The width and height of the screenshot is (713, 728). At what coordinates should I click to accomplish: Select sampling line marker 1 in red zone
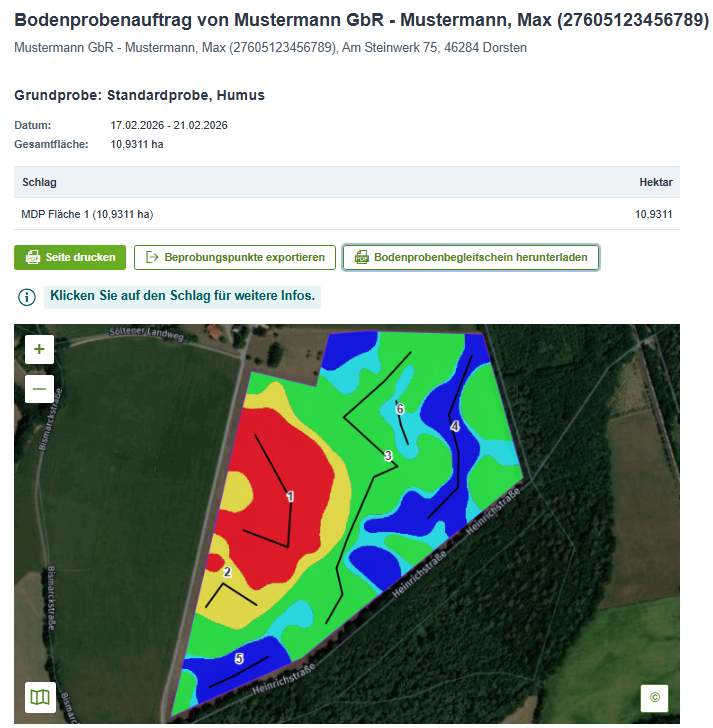(290, 497)
